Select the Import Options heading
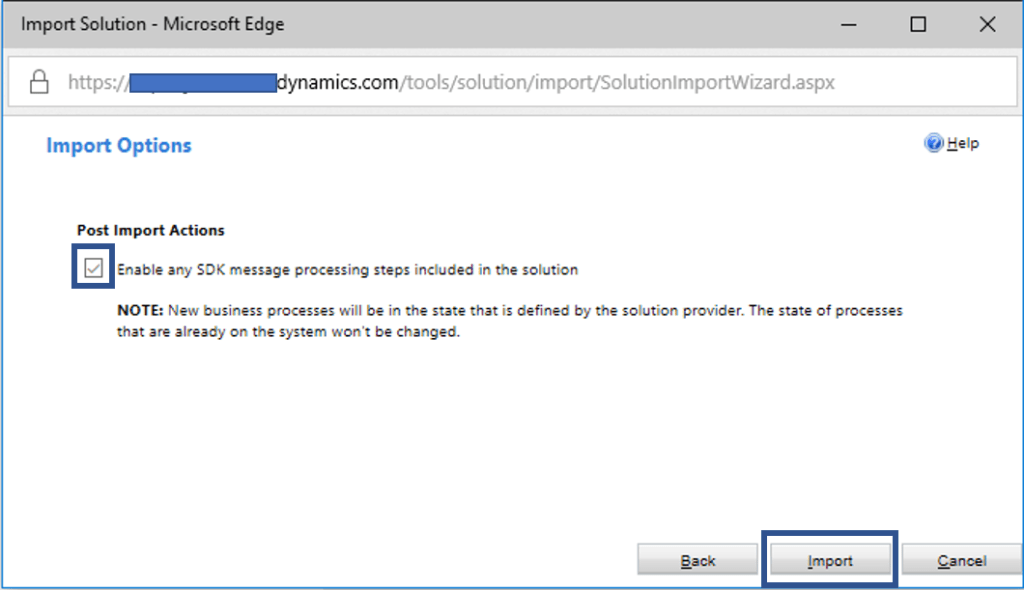 click(118, 145)
